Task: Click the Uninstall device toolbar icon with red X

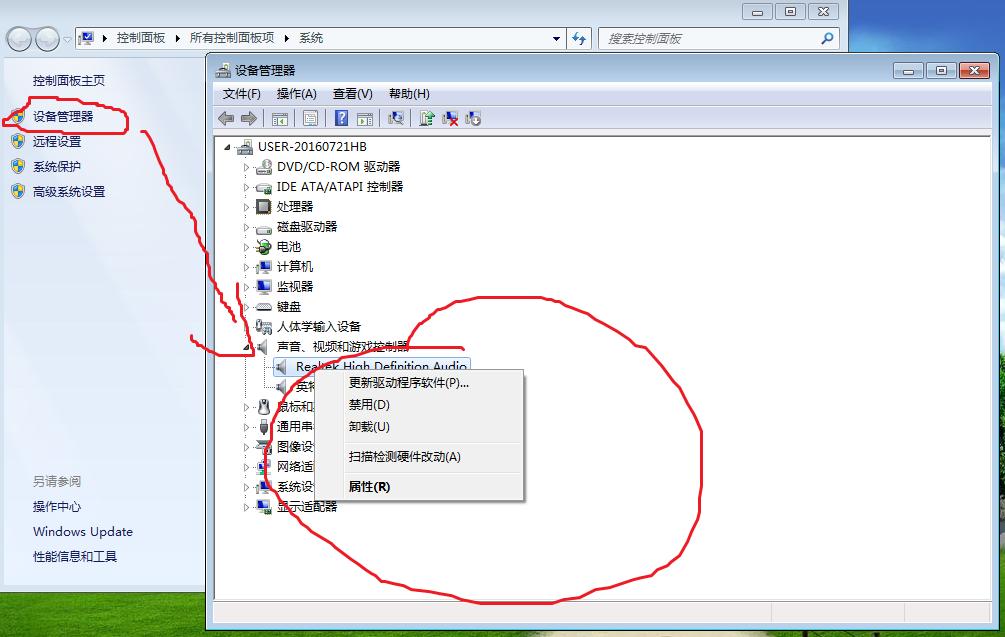Action: click(450, 119)
